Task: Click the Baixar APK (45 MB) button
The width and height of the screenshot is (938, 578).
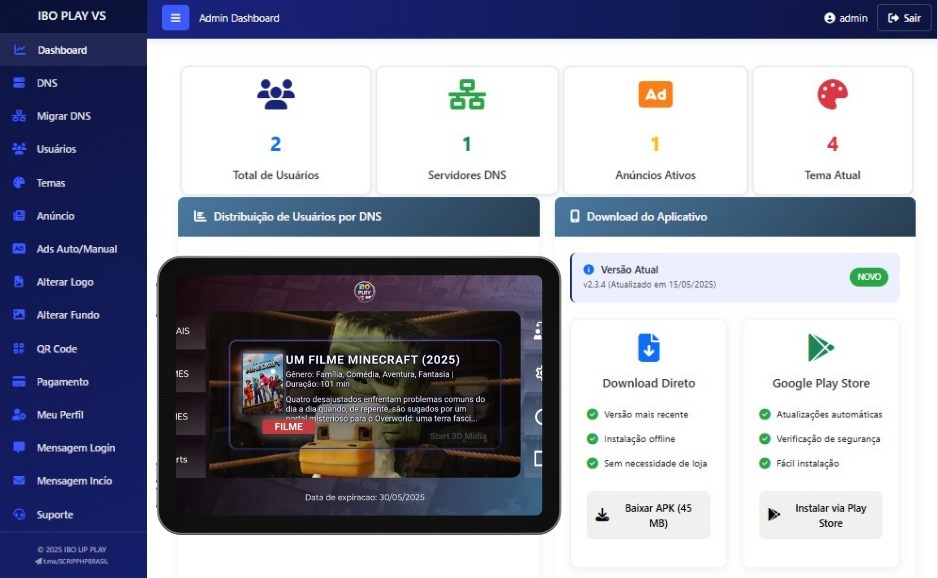Action: (x=648, y=515)
